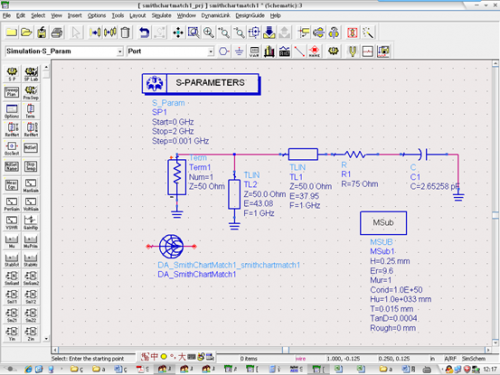Open the Simulate menu
The height and width of the screenshot is (375, 500).
tap(161, 15)
